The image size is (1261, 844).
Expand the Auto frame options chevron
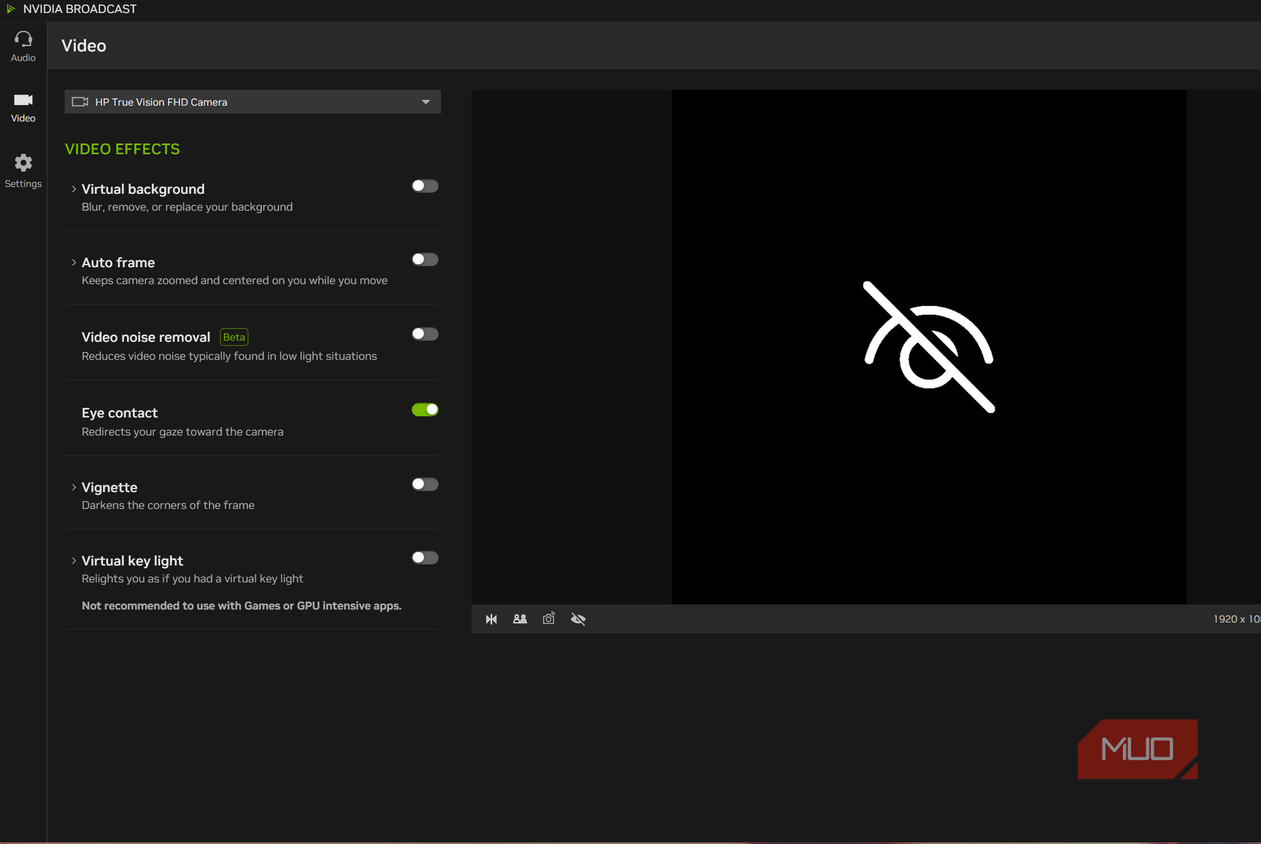coord(74,263)
